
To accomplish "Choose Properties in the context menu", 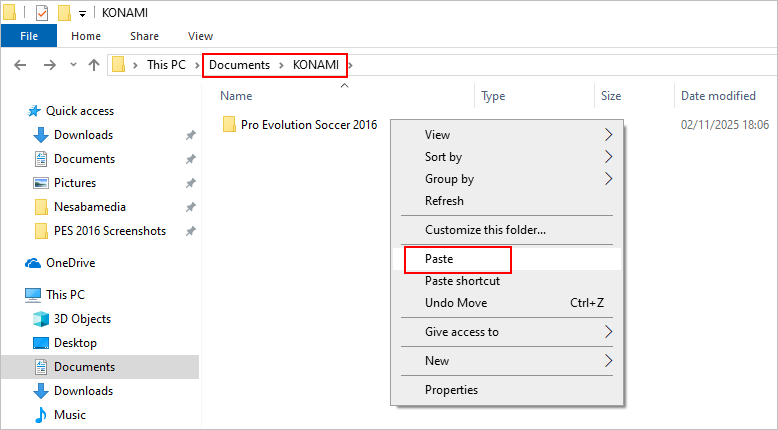I will 451,390.
